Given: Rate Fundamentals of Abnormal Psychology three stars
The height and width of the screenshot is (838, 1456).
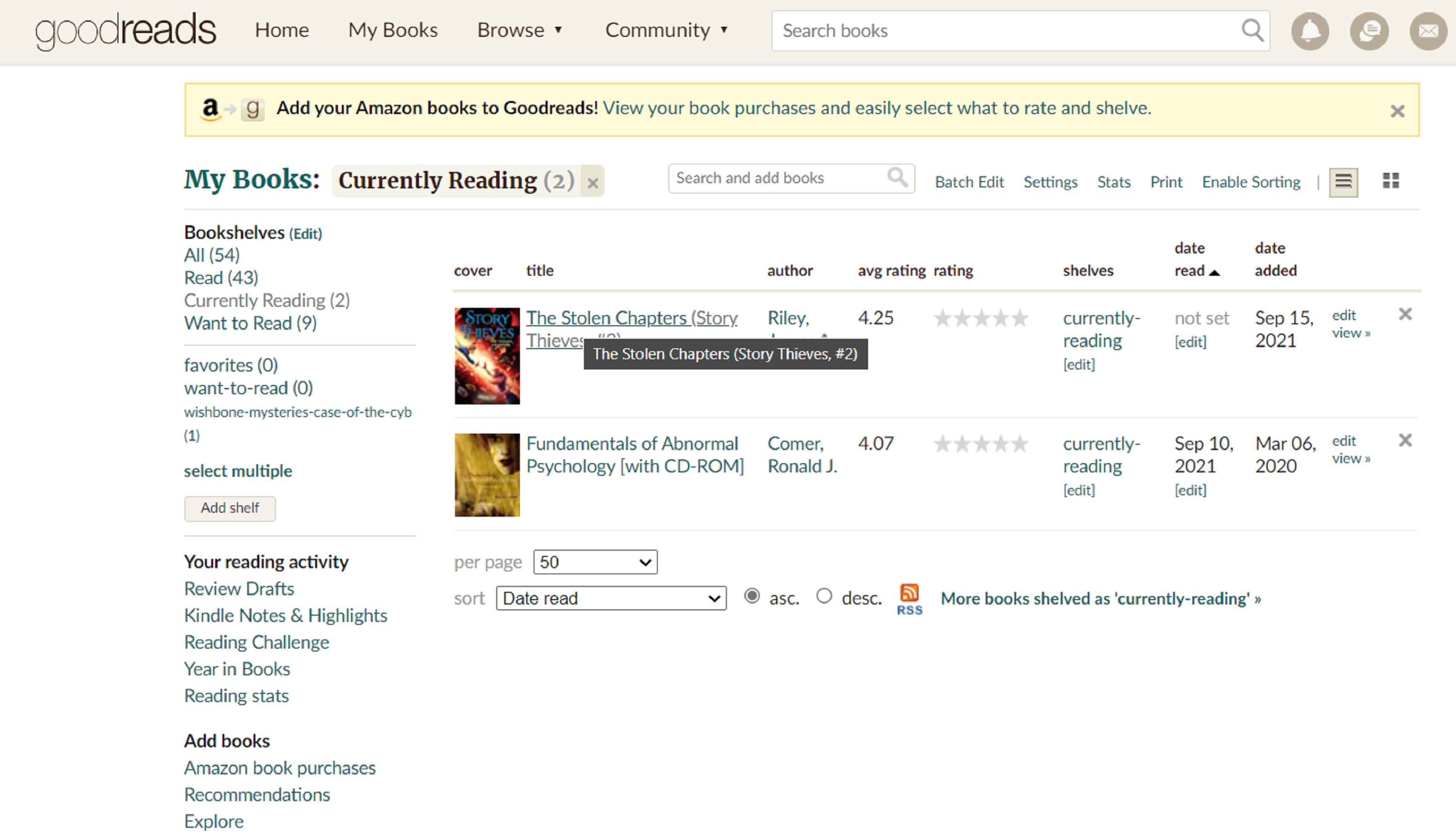Looking at the screenshot, I should tap(981, 444).
